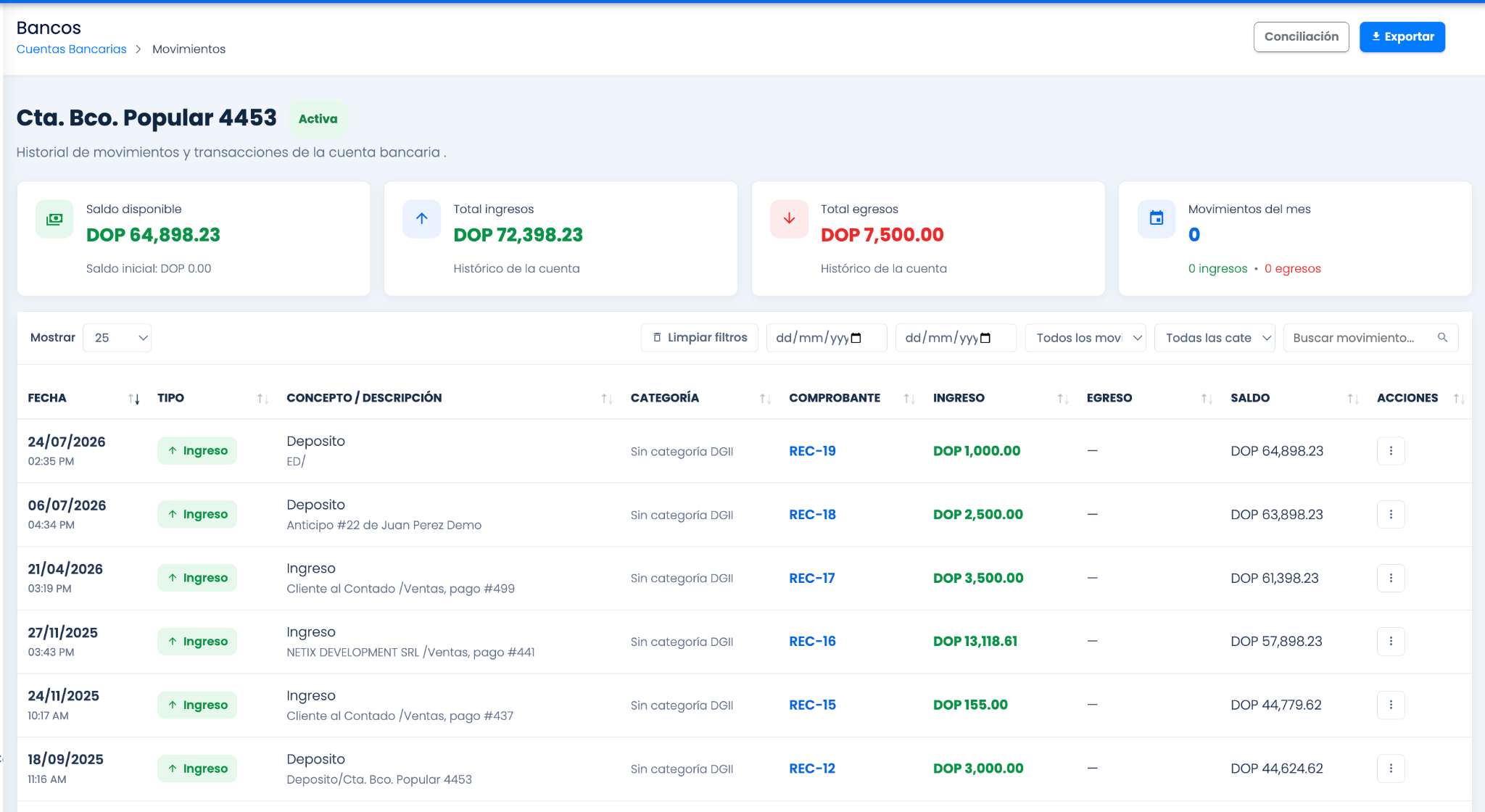Sort table by TIPO column

[x=262, y=399]
